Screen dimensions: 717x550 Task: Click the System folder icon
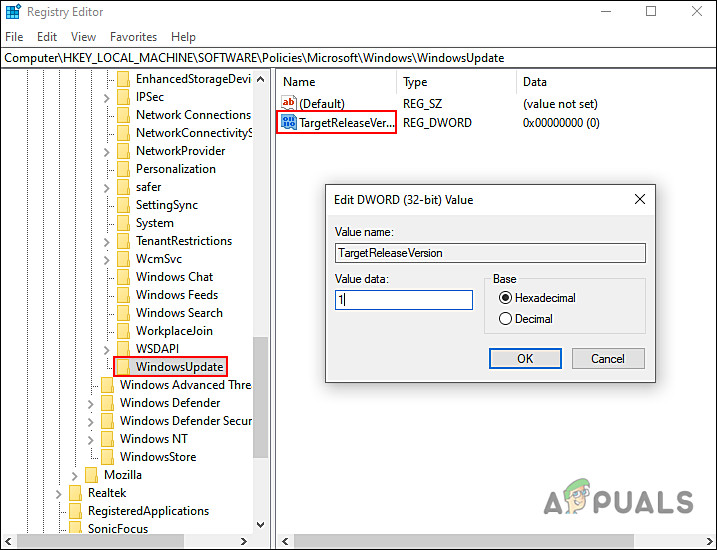[x=123, y=223]
